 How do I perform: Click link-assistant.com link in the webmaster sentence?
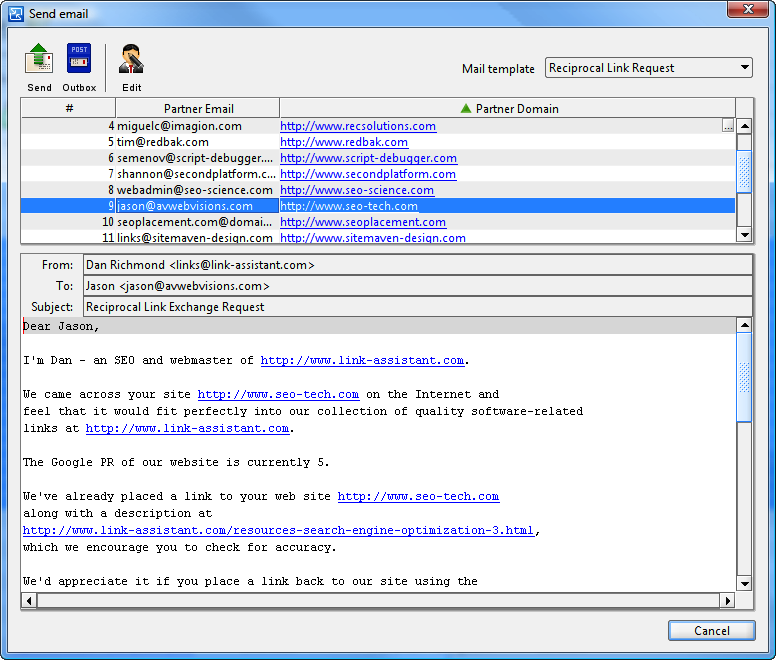pos(362,360)
